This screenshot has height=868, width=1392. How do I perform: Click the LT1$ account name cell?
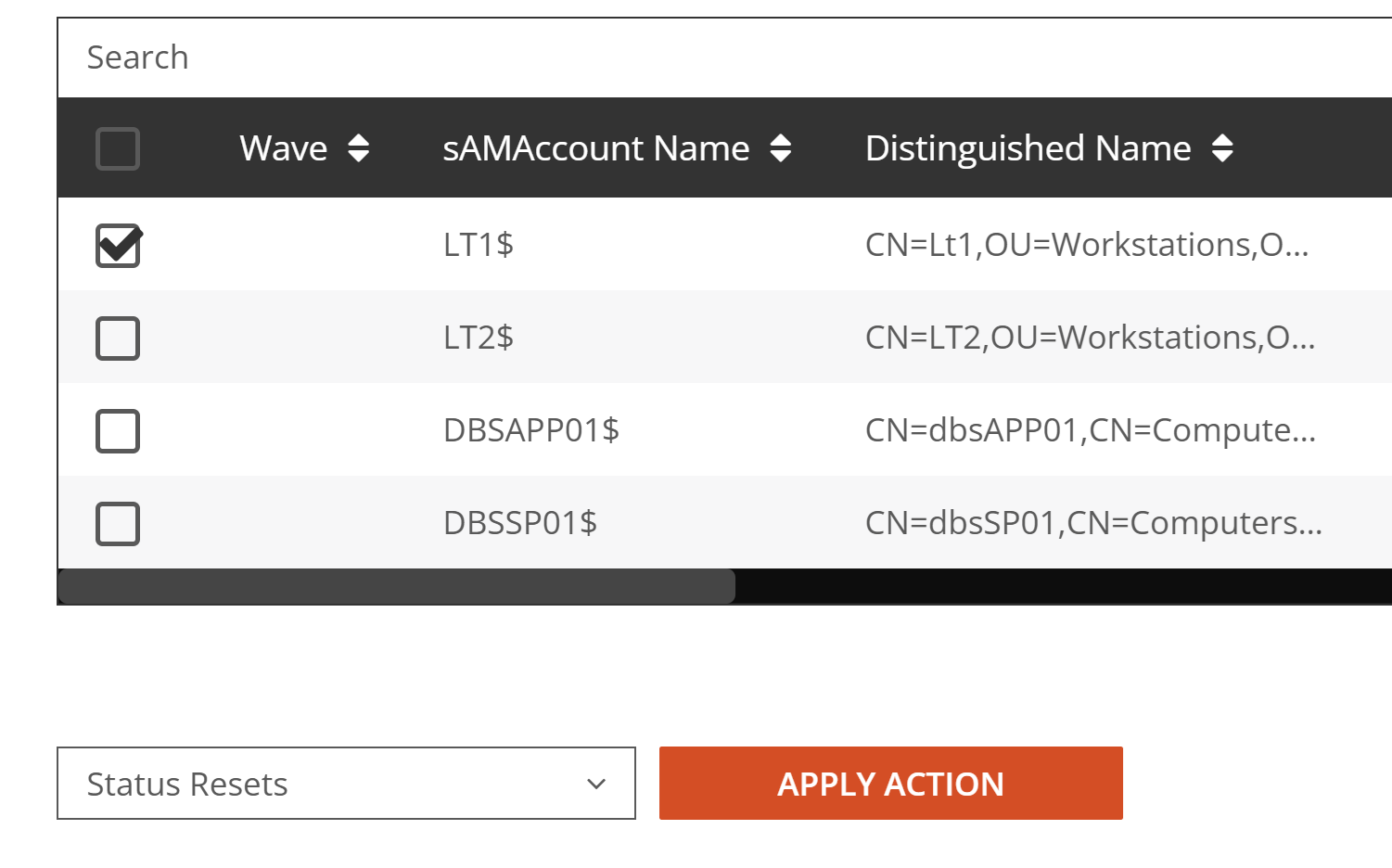point(479,245)
